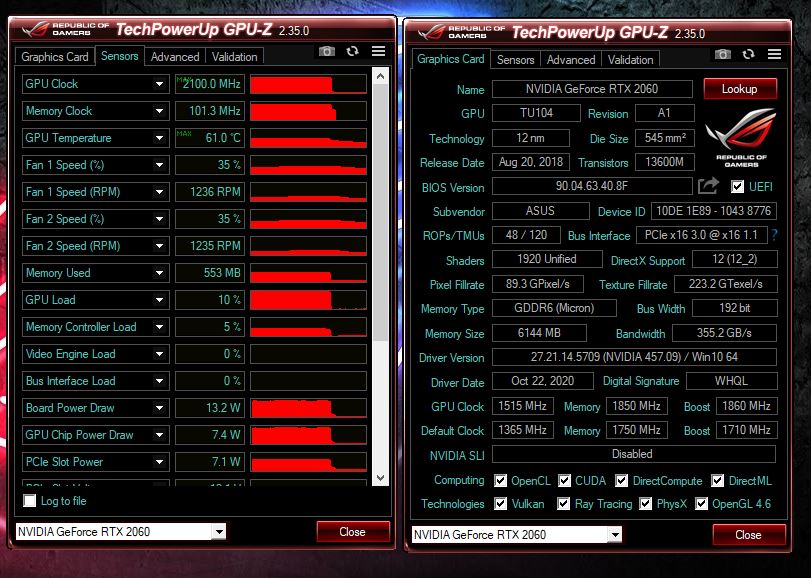811x578 pixels.
Task: Open GPU Clock sensor dropdown
Action: pos(159,84)
